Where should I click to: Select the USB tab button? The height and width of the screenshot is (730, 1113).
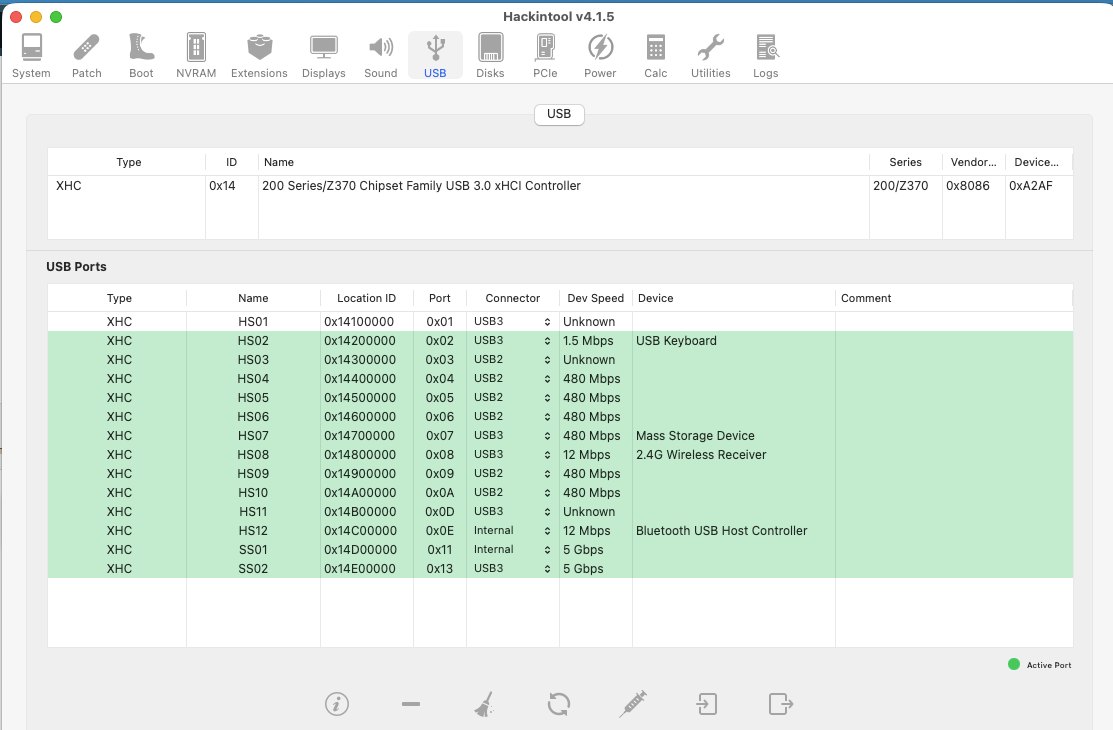(559, 114)
